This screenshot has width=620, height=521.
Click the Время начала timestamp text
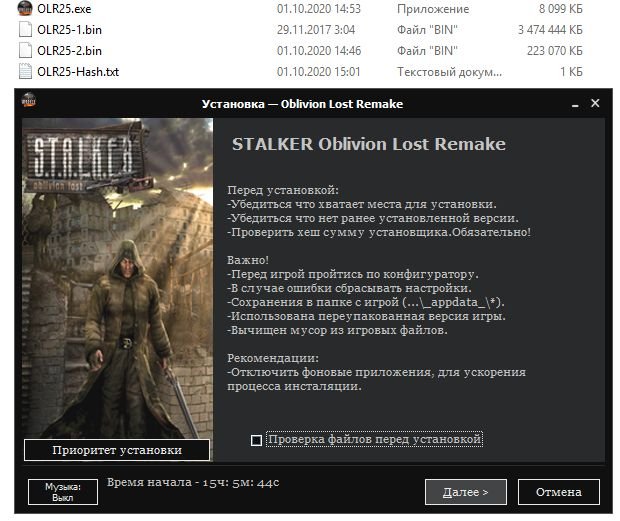[193, 482]
